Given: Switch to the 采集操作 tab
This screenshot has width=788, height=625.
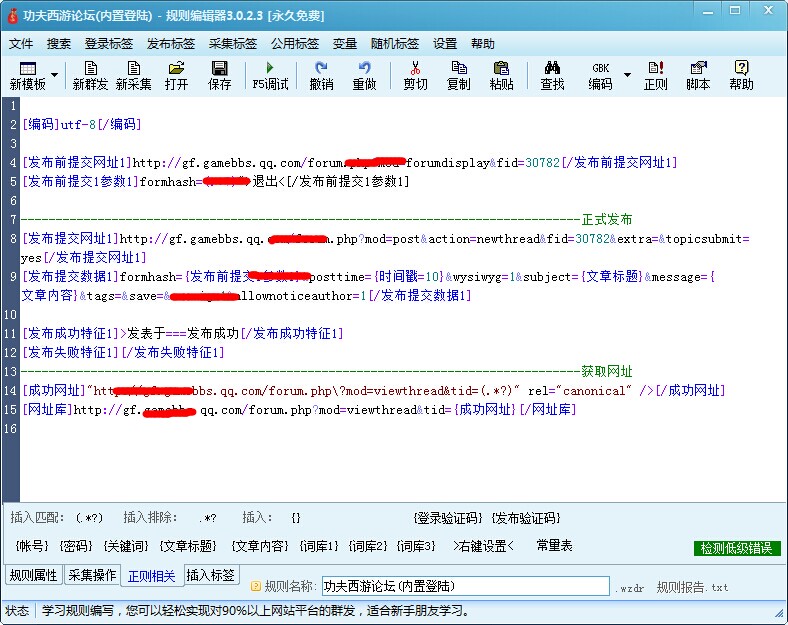Looking at the screenshot, I should click(x=92, y=575).
